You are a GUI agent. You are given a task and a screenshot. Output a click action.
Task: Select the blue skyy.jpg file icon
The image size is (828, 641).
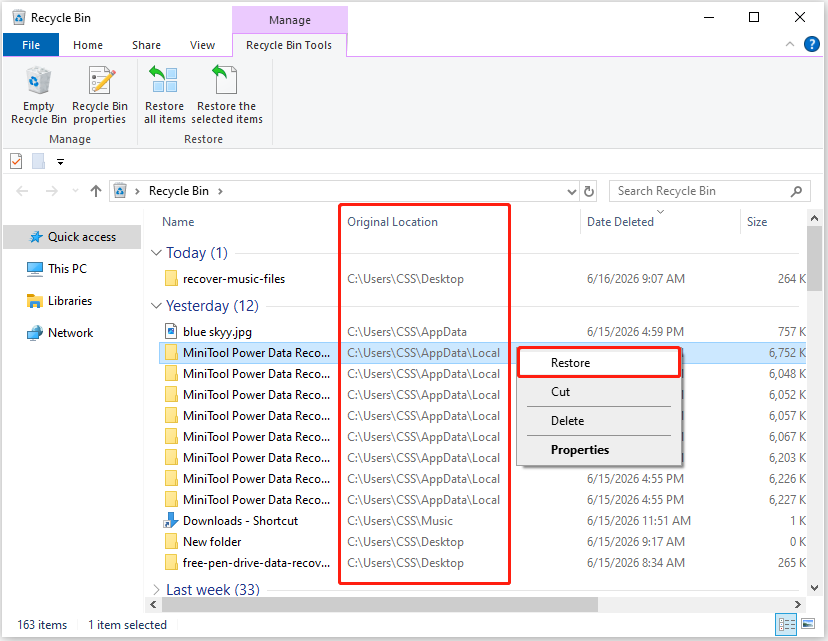pyautogui.click(x=171, y=332)
